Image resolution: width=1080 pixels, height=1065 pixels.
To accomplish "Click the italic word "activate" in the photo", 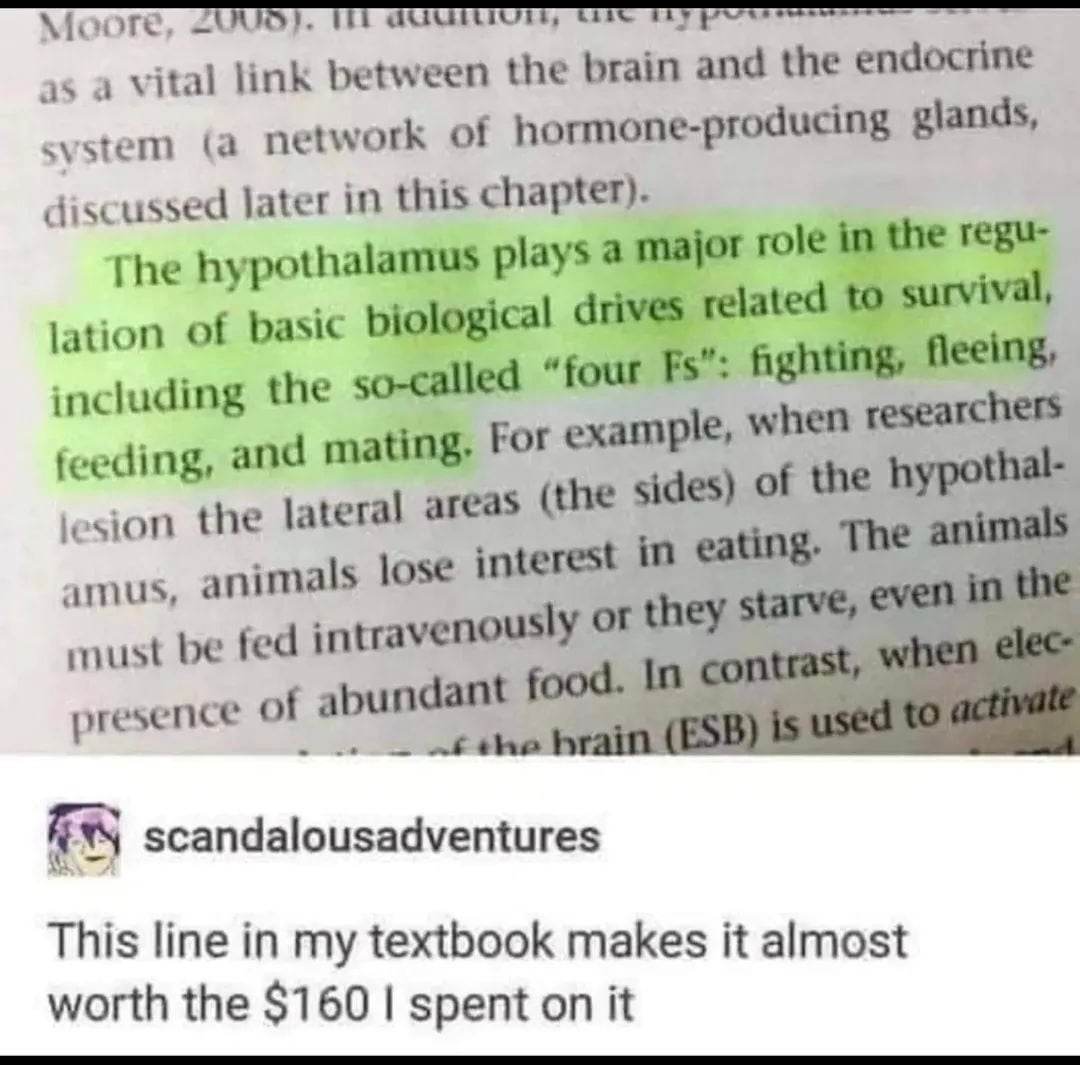I will click(x=1012, y=706).
